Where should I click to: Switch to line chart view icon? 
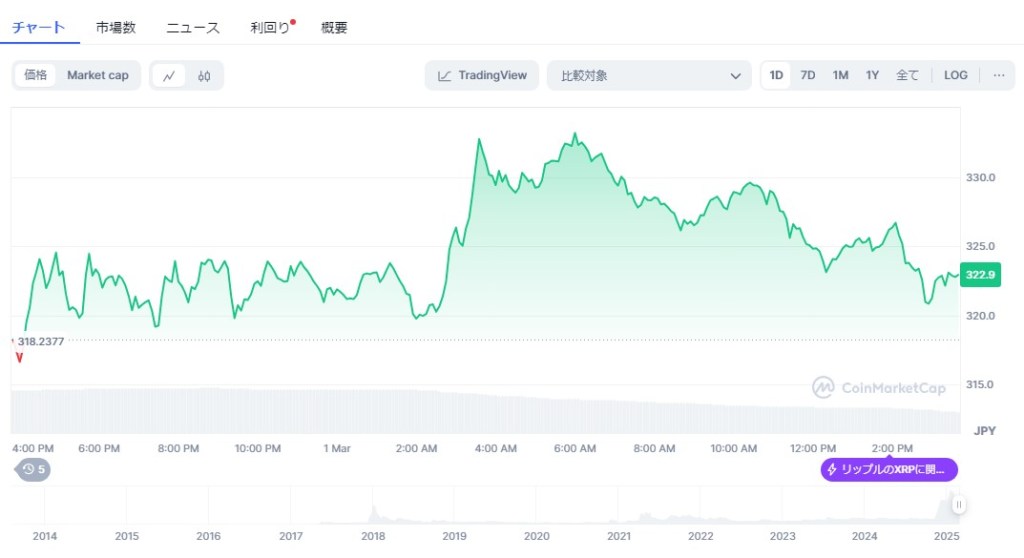point(169,75)
